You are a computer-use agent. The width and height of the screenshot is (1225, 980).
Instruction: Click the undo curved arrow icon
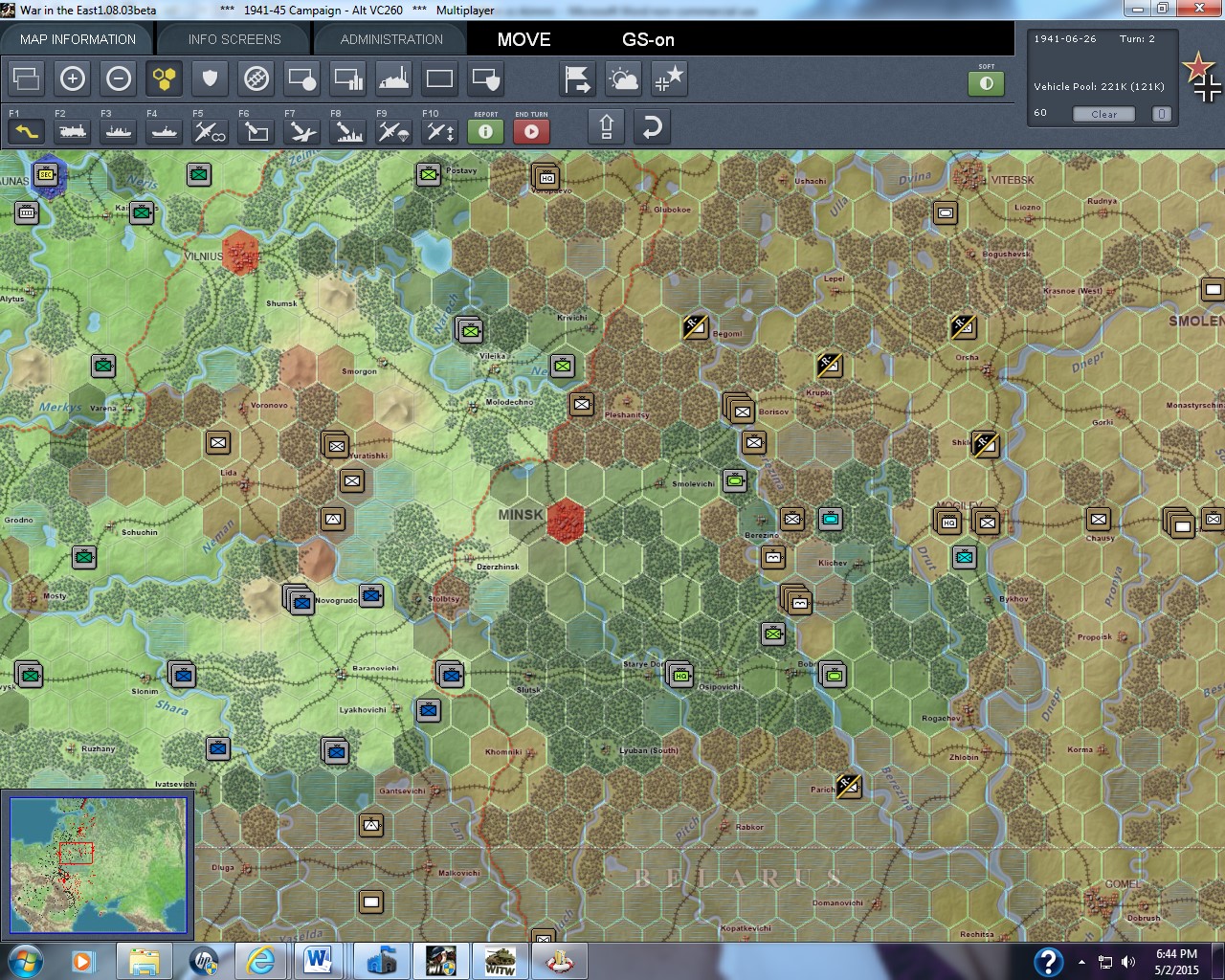pyautogui.click(x=652, y=126)
